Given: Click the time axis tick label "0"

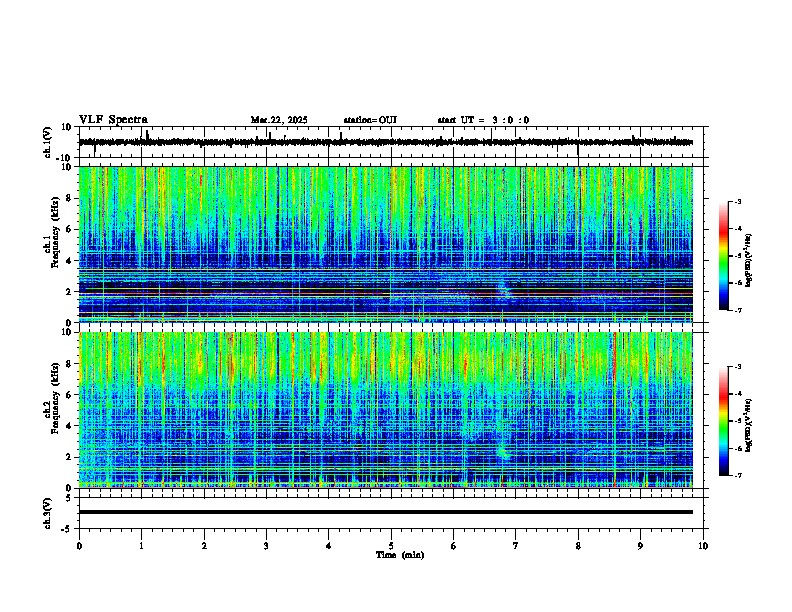Looking at the screenshot, I should point(79,546).
